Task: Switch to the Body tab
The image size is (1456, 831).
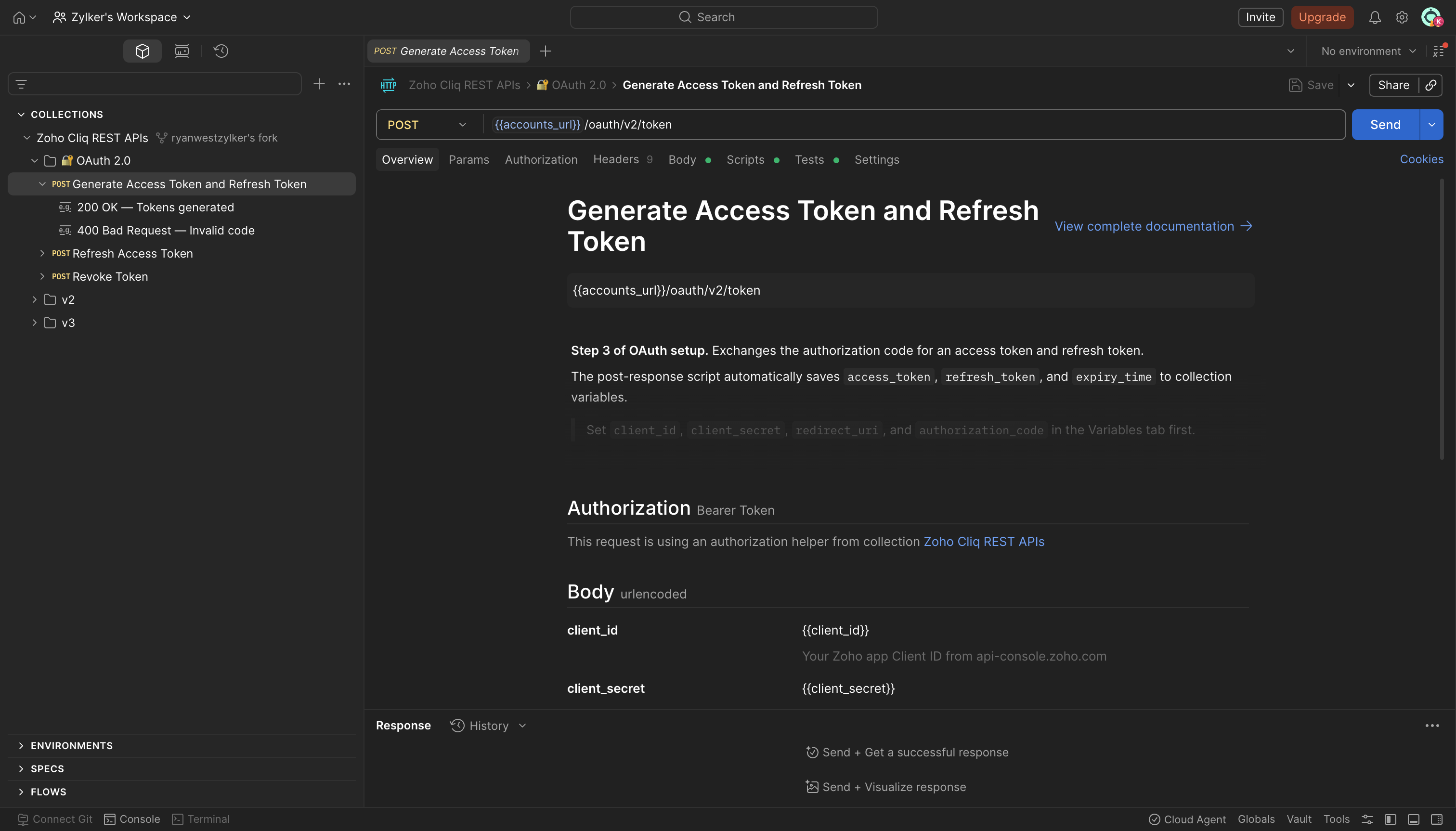Action: (689, 159)
